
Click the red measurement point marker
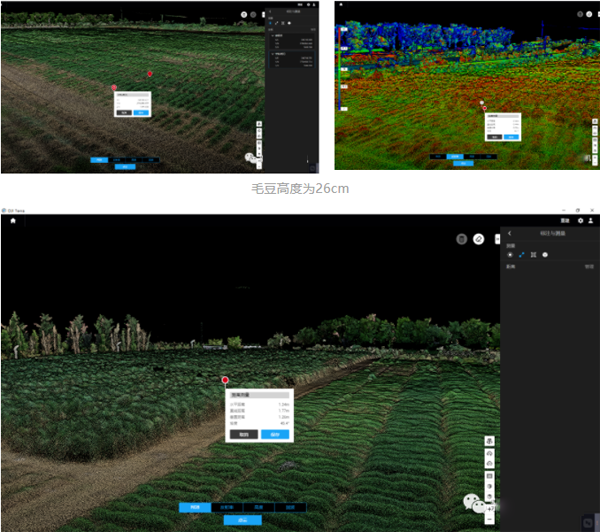[225, 381]
